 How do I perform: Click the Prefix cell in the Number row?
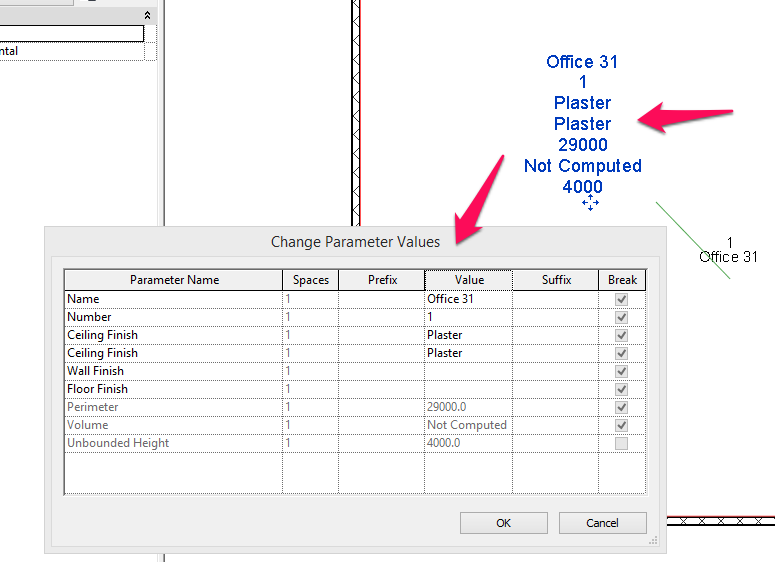coord(382,317)
